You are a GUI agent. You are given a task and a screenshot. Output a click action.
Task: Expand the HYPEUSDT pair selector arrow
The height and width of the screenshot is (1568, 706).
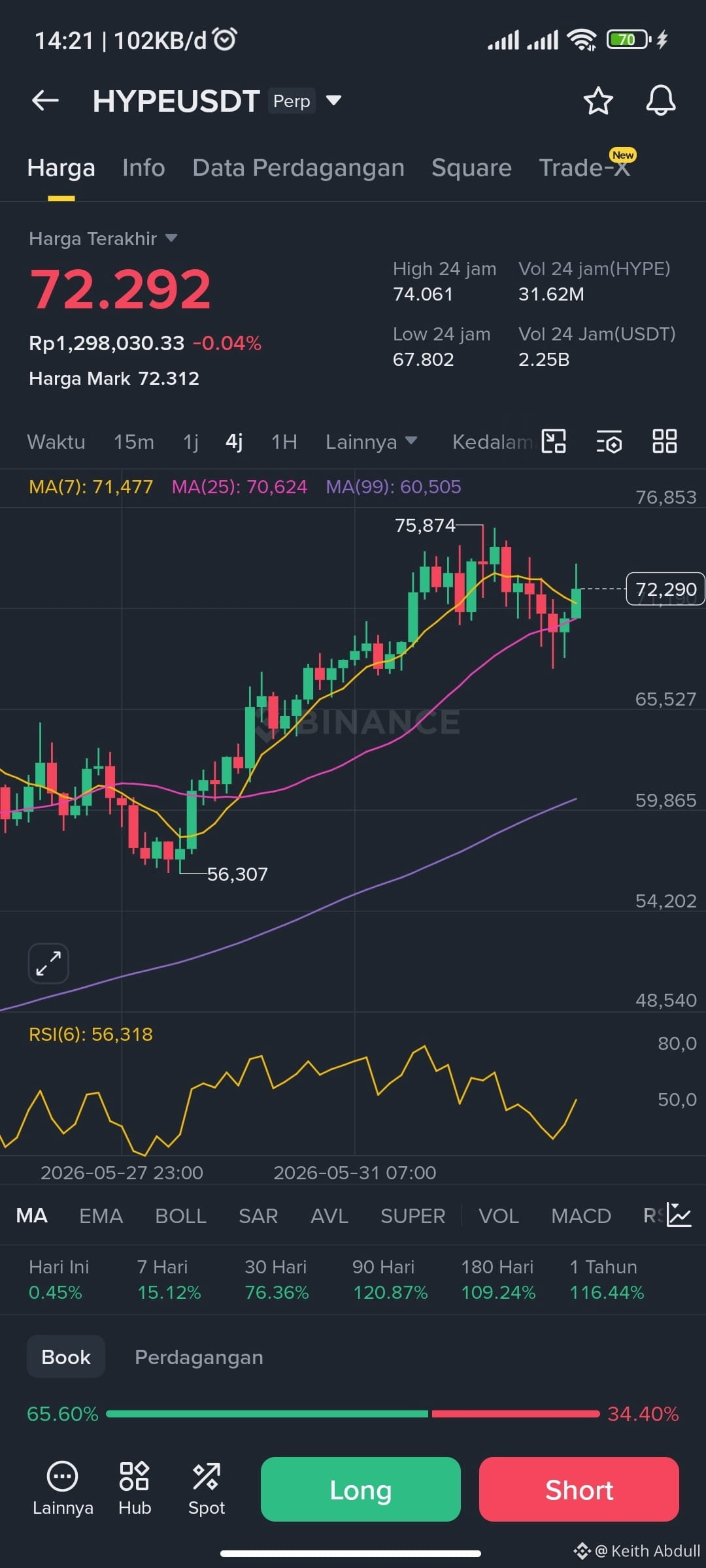pyautogui.click(x=333, y=101)
